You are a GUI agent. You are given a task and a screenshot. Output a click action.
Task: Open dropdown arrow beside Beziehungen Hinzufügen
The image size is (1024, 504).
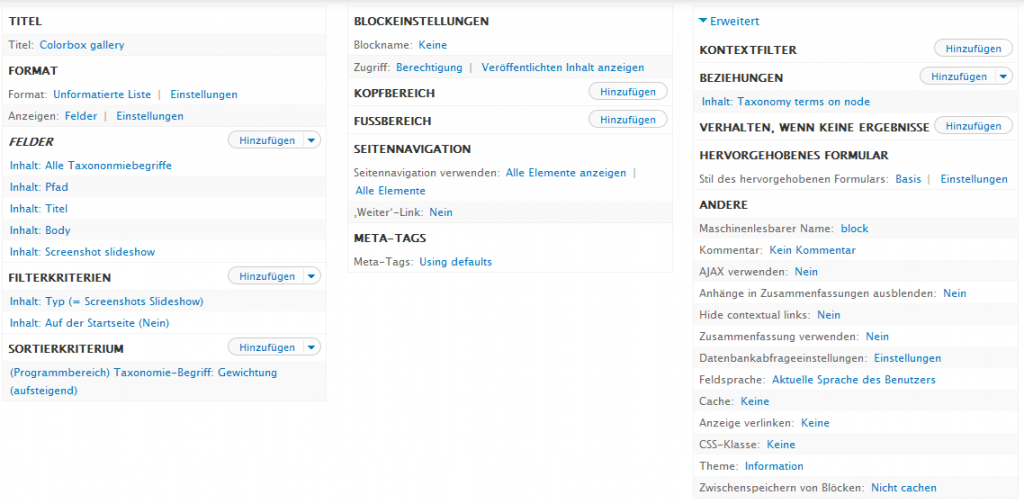pyautogui.click(x=1003, y=76)
